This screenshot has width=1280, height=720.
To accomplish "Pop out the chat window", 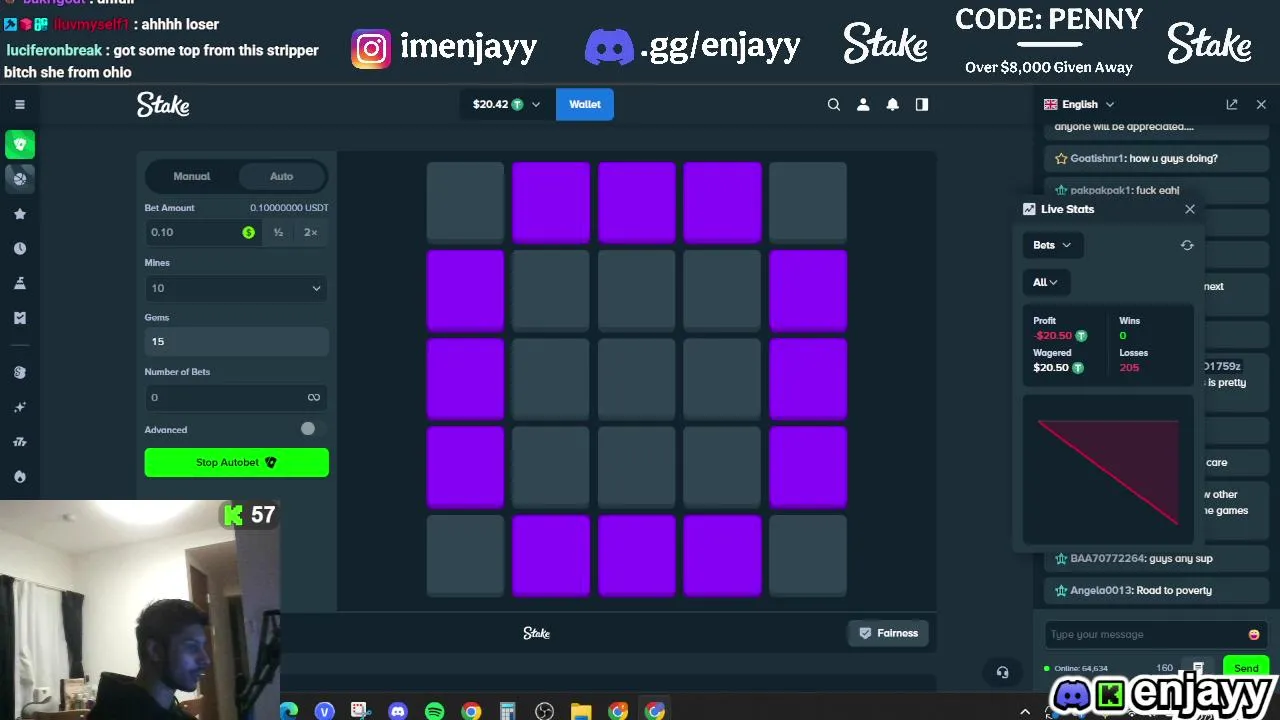I will coord(1232,104).
